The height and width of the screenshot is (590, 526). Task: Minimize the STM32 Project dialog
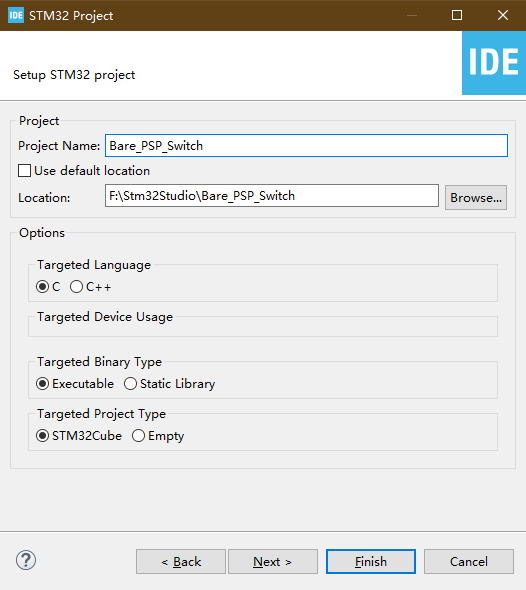tap(412, 15)
